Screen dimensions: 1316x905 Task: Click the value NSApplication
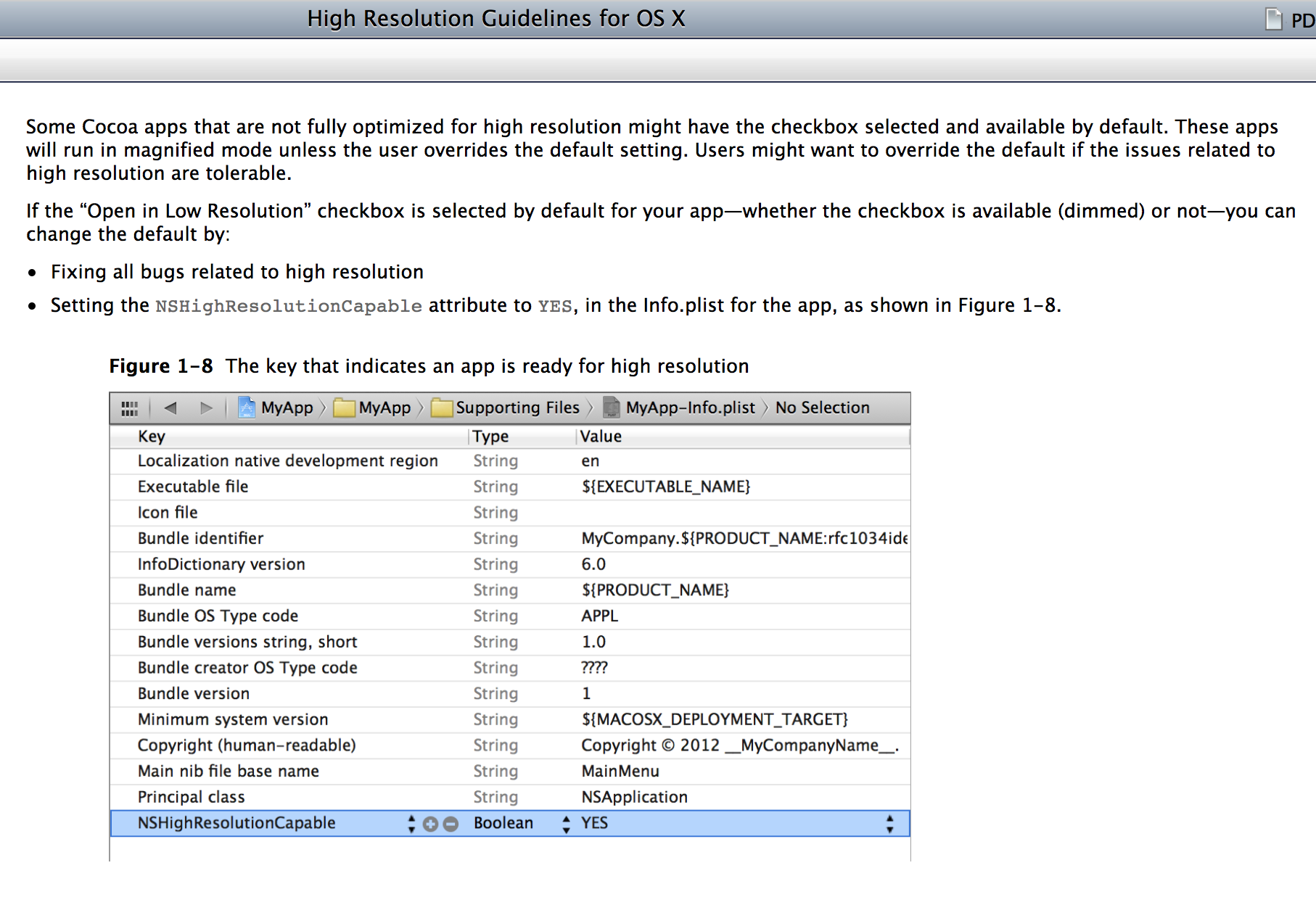pyautogui.click(x=635, y=798)
